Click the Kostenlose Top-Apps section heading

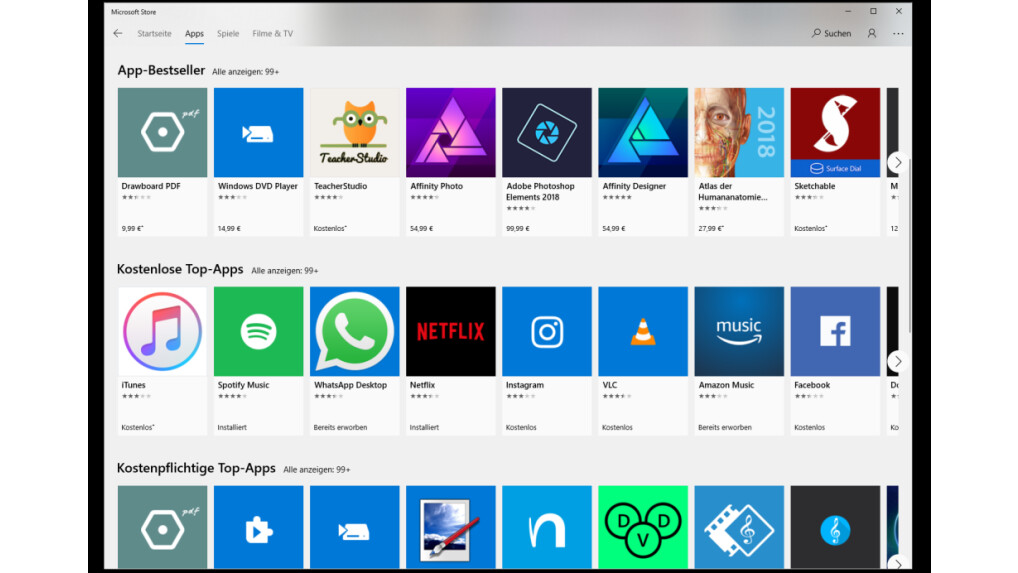(x=180, y=269)
